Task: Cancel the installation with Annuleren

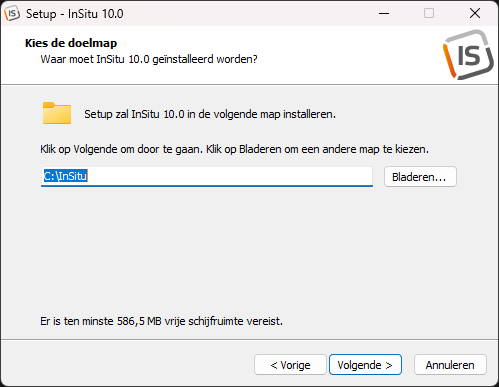Action: 450,365
